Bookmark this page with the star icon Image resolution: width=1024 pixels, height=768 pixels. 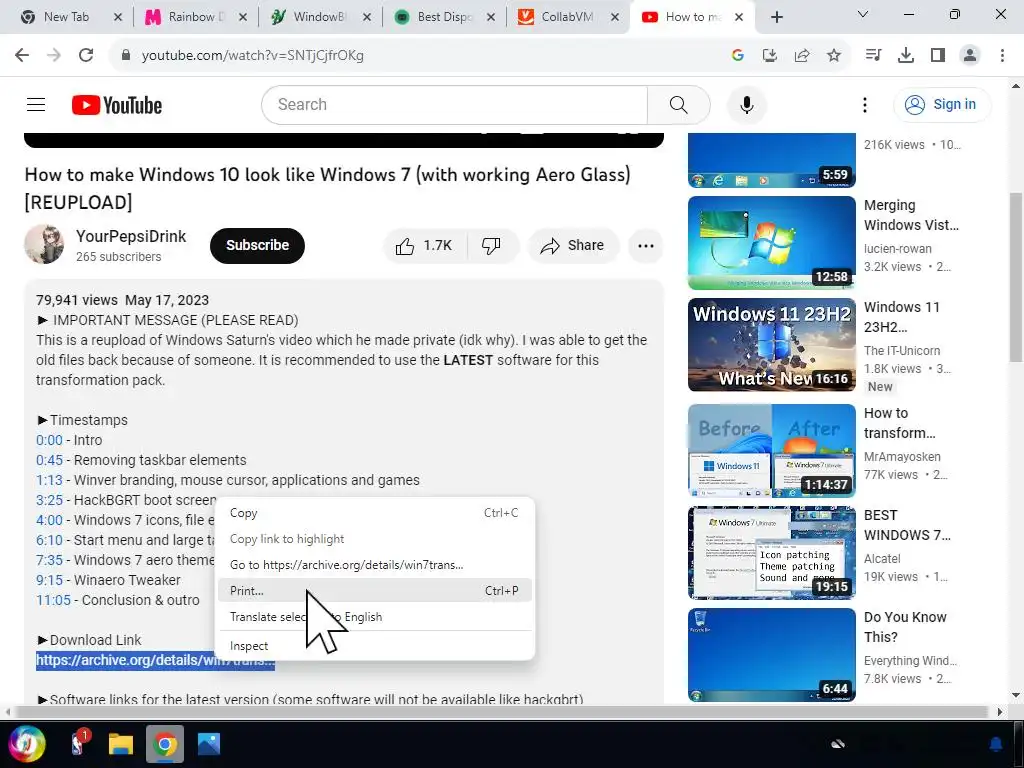click(834, 56)
